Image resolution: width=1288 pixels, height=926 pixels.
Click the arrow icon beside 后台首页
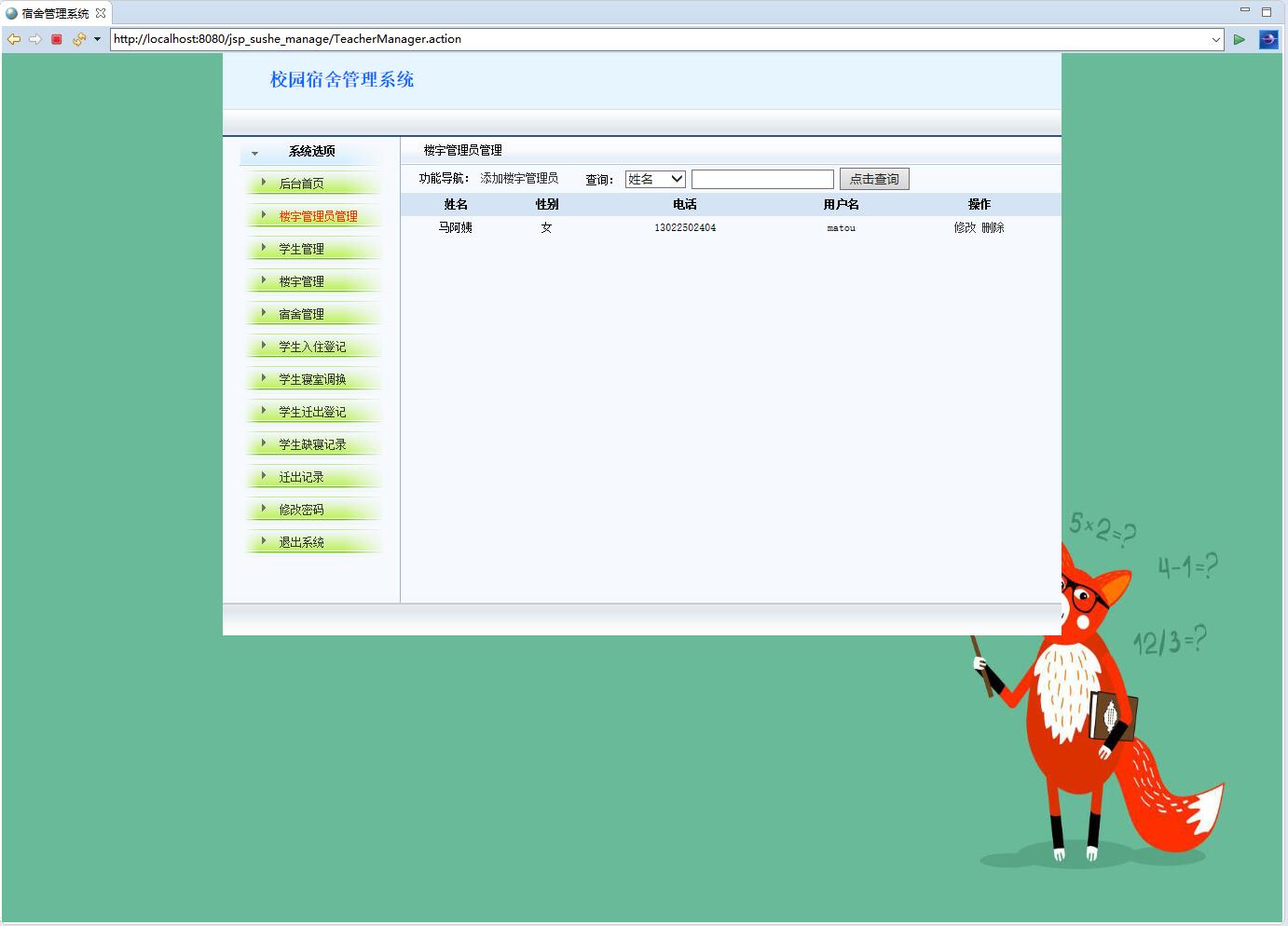264,184
